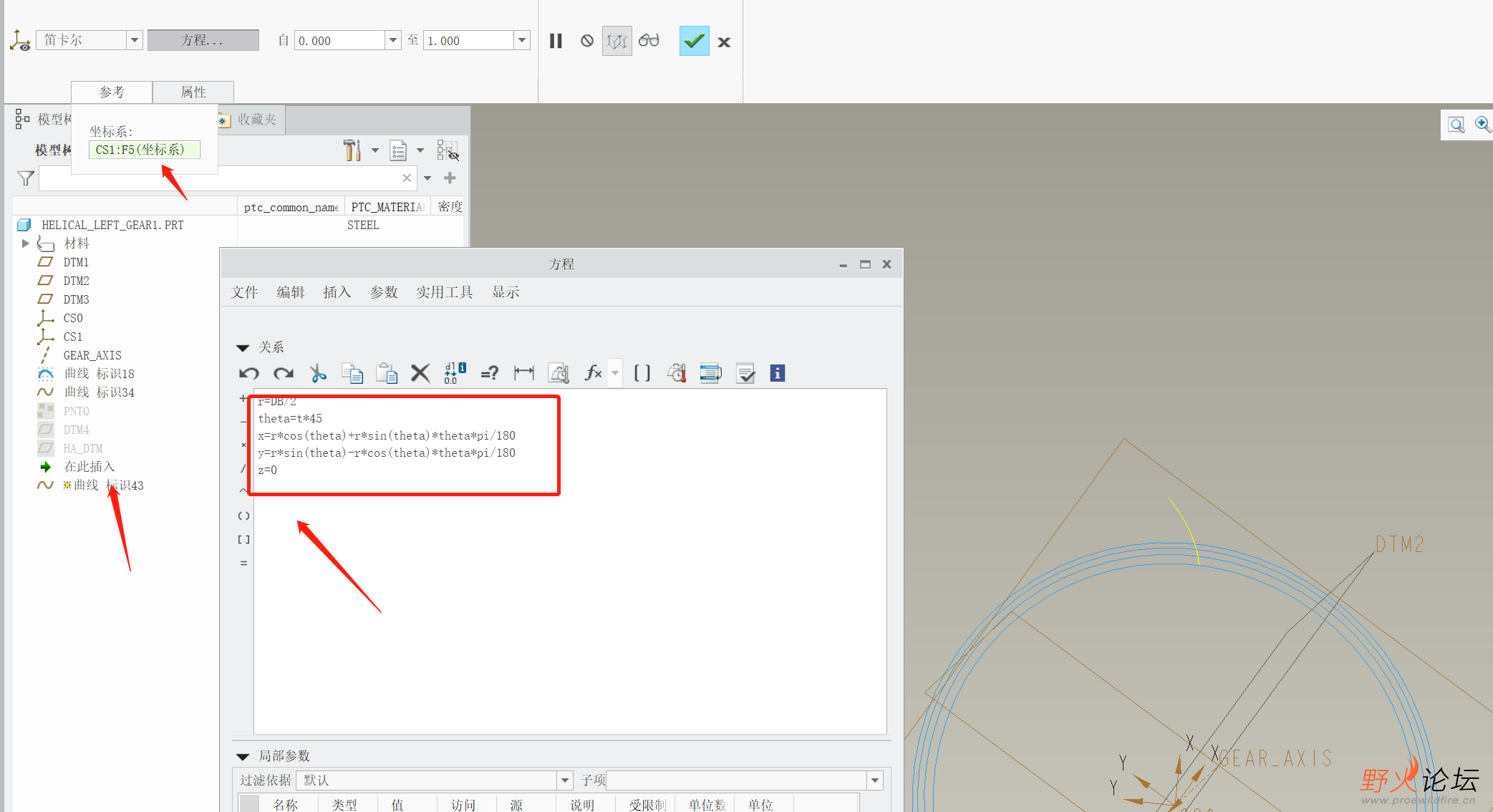The image size is (1493, 812).
Task: Verify relations with the checkmark list icon
Action: click(745, 373)
